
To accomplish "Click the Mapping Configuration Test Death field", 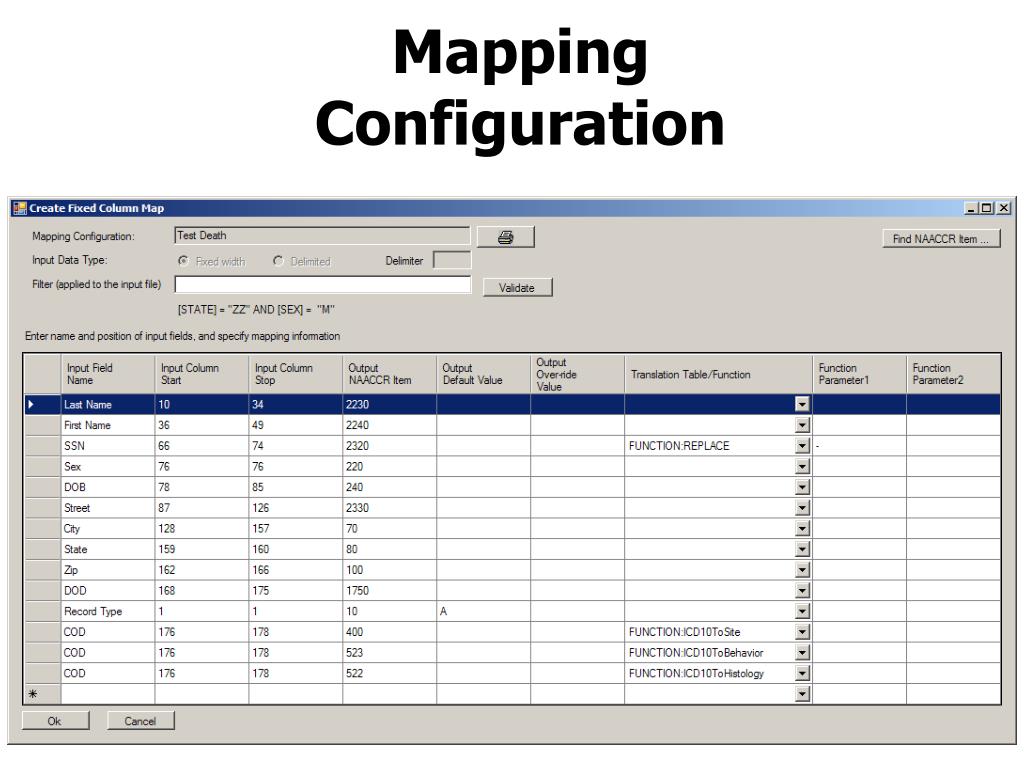I will [323, 236].
